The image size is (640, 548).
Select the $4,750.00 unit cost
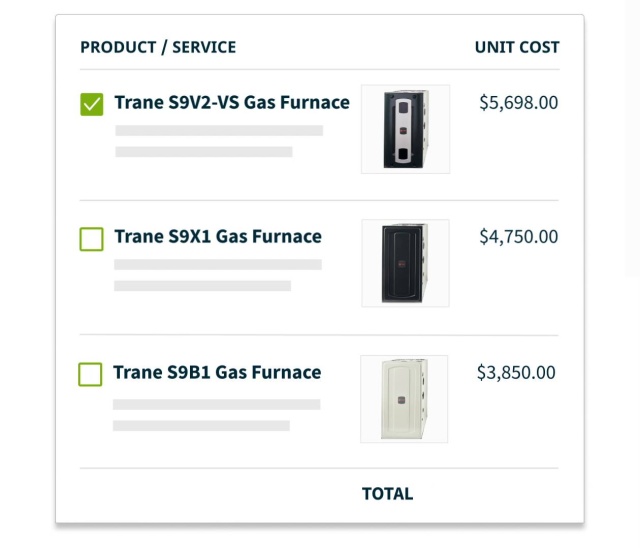[518, 237]
